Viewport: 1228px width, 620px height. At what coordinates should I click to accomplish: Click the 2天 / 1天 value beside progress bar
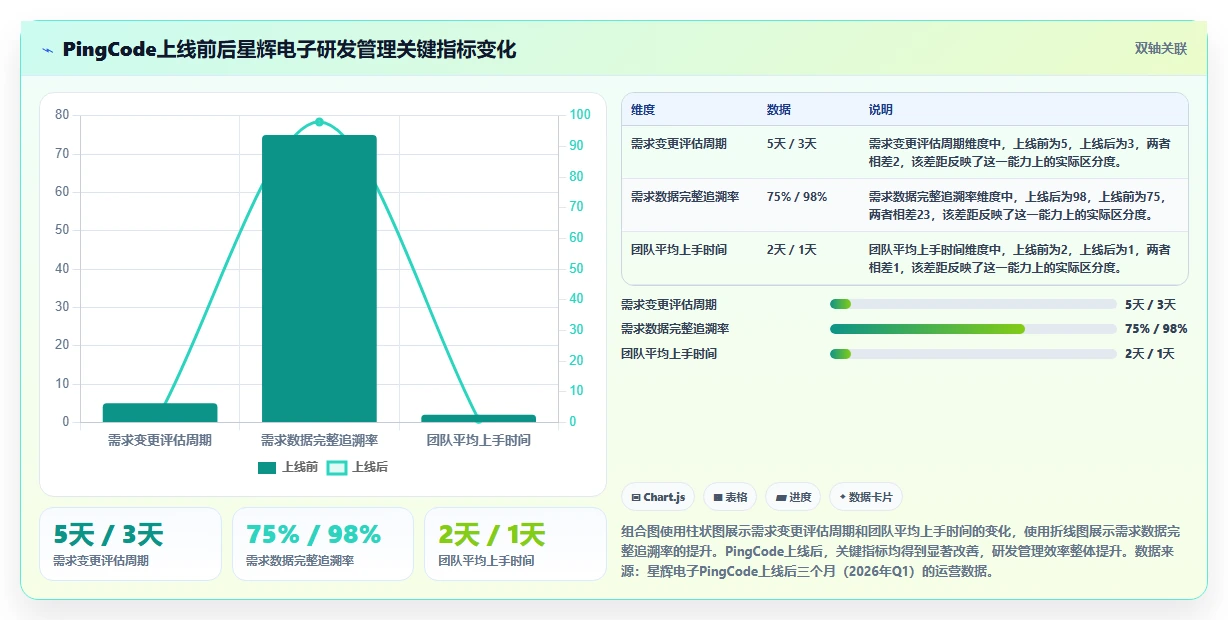point(1150,354)
